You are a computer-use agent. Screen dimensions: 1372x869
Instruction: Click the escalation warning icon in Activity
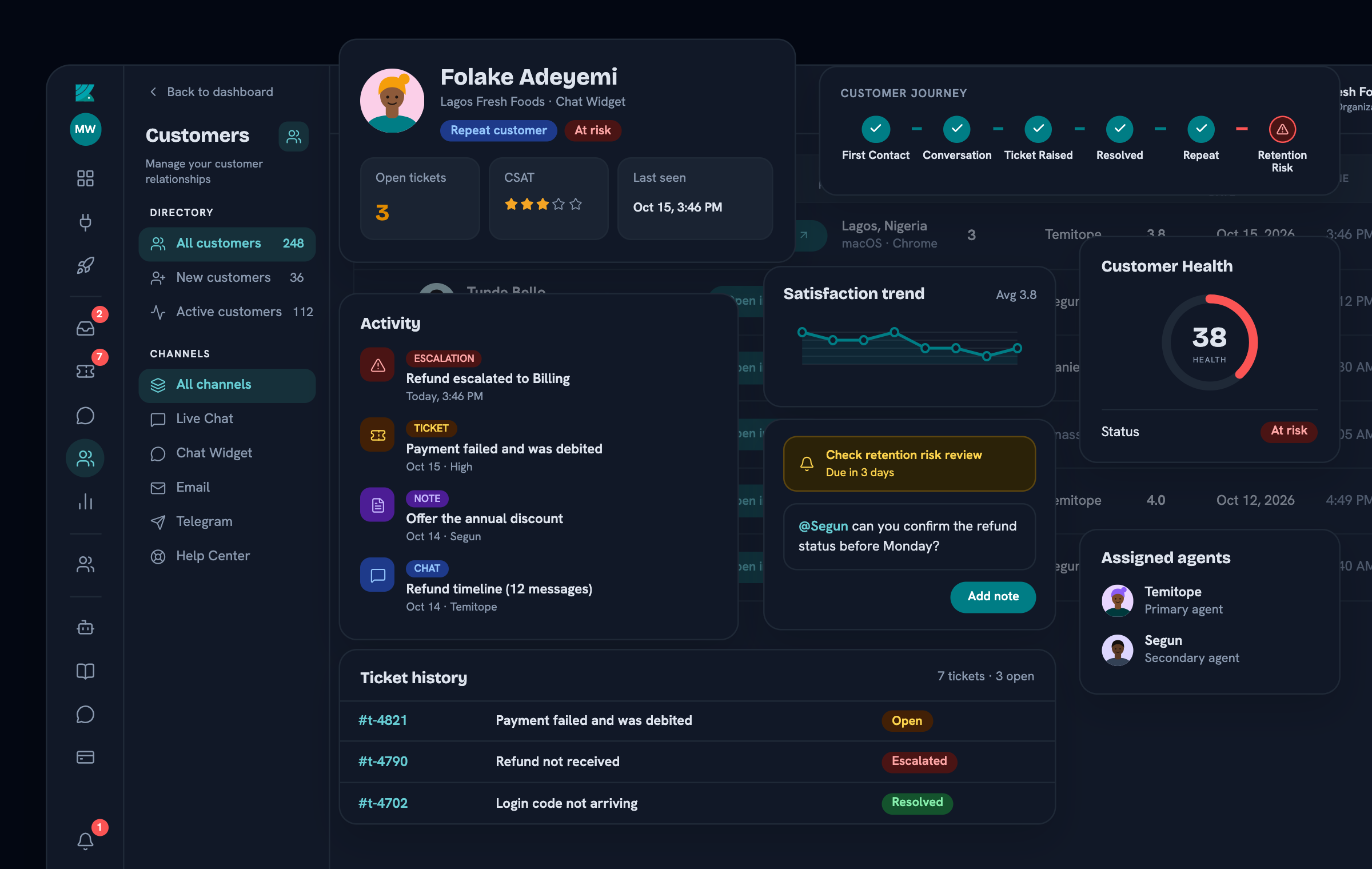[377, 365]
